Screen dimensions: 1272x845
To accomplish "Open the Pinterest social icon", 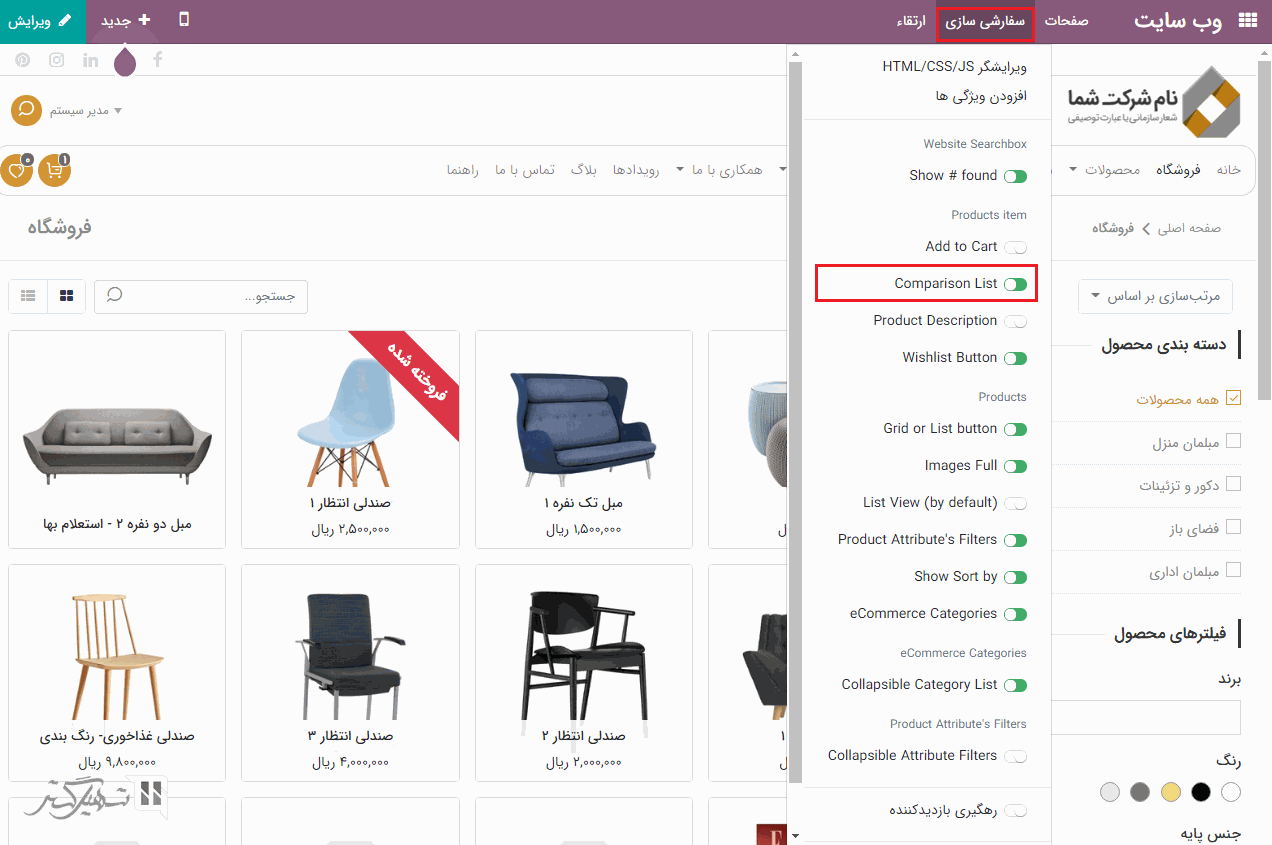I will 23,60.
